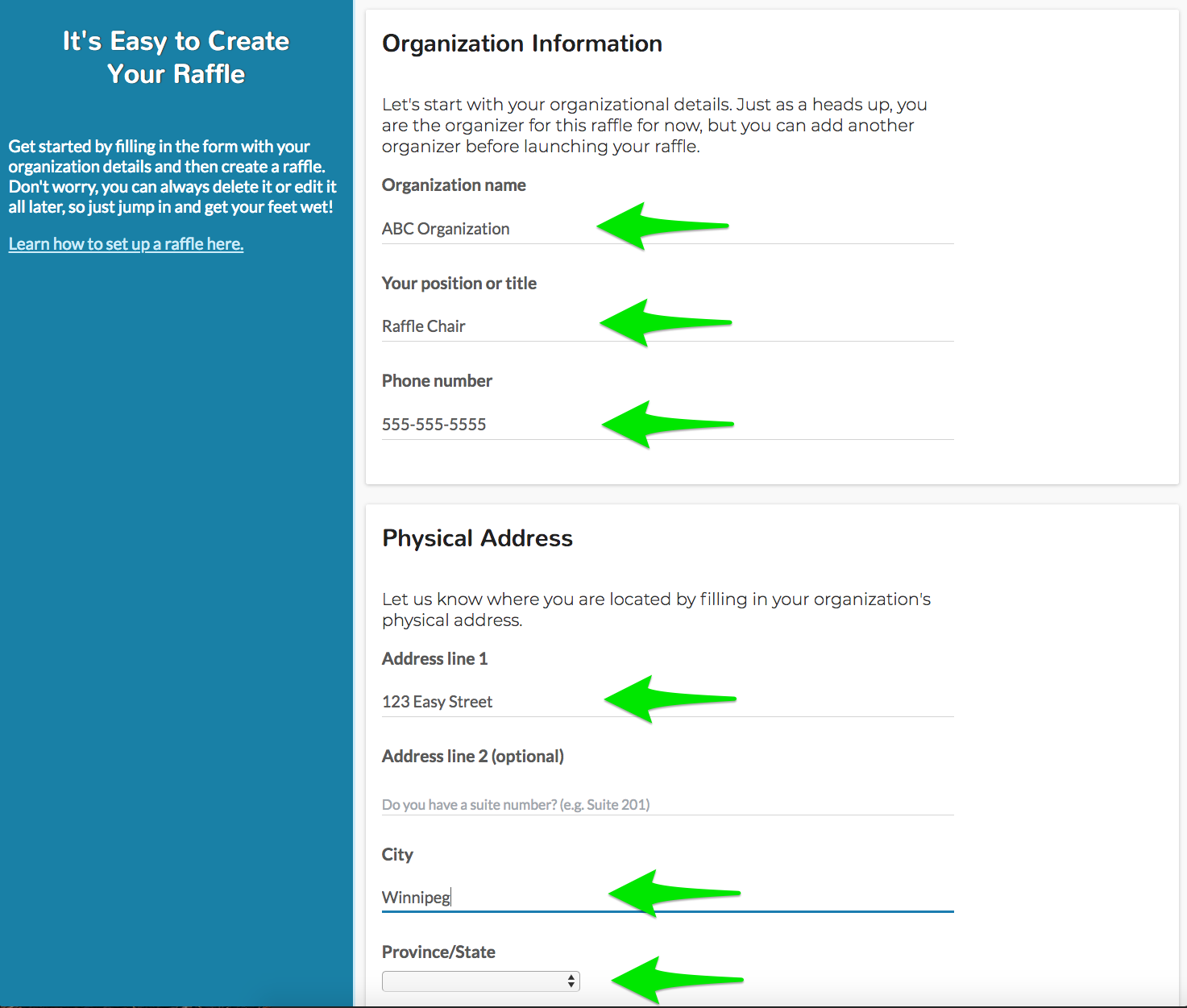Image resolution: width=1187 pixels, height=1008 pixels.
Task: Open the Province/State dropdown
Action: tap(480, 981)
